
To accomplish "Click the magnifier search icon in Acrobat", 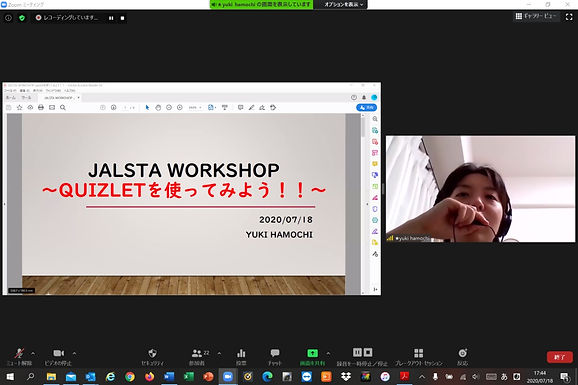I will (63, 107).
